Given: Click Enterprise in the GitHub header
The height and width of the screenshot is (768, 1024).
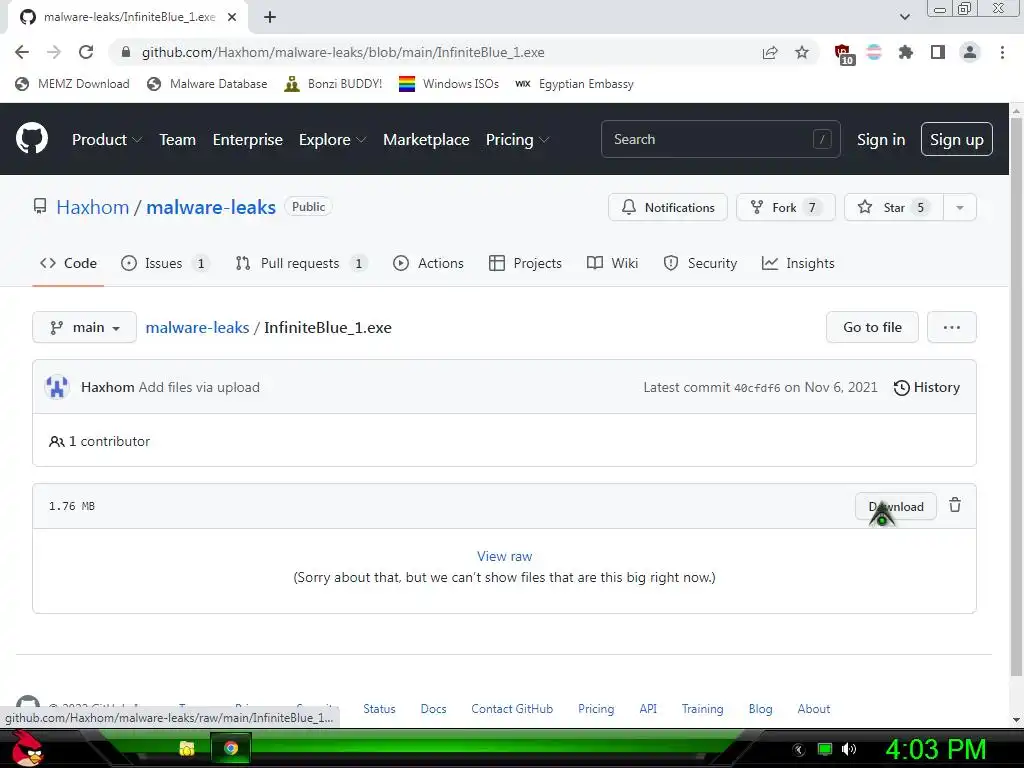Looking at the screenshot, I should point(248,139).
